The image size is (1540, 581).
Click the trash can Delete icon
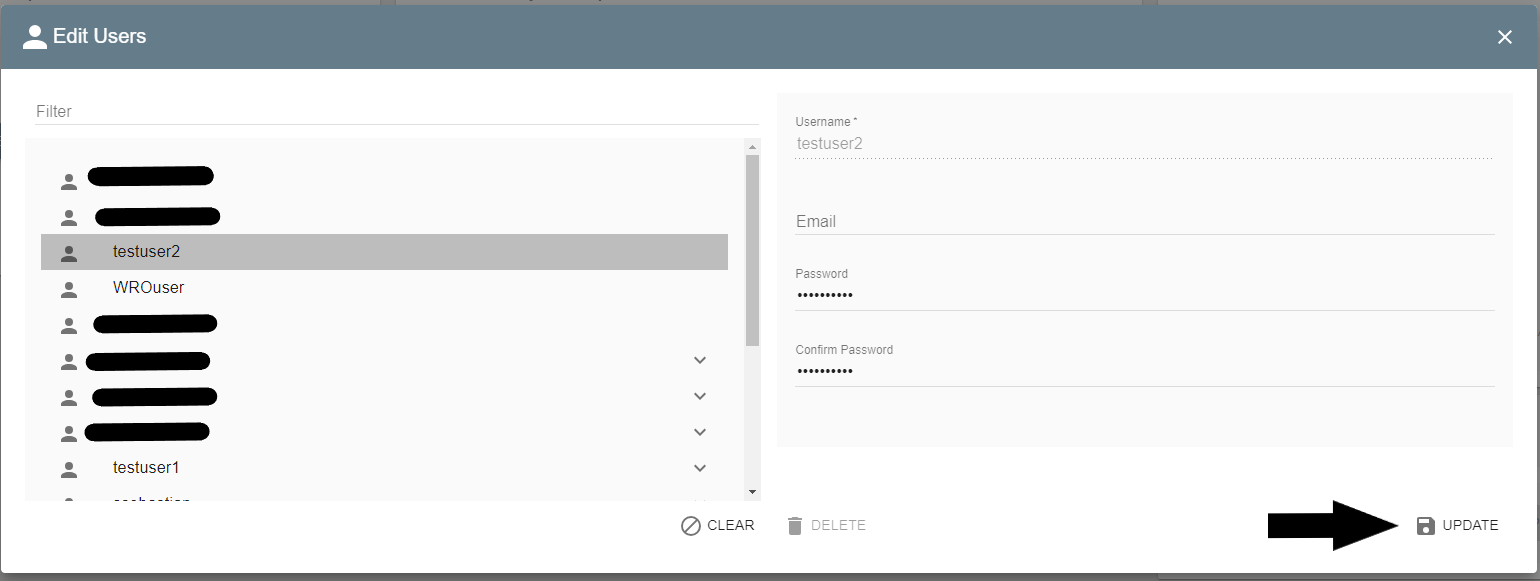795,525
